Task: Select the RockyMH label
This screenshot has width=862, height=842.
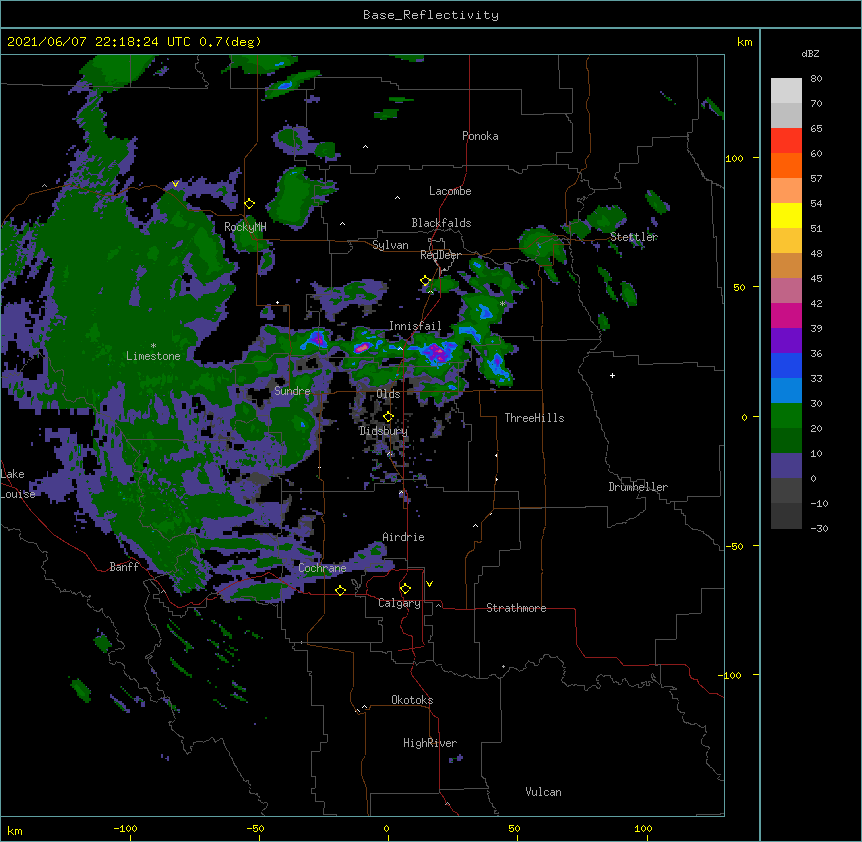Action: coord(245,227)
